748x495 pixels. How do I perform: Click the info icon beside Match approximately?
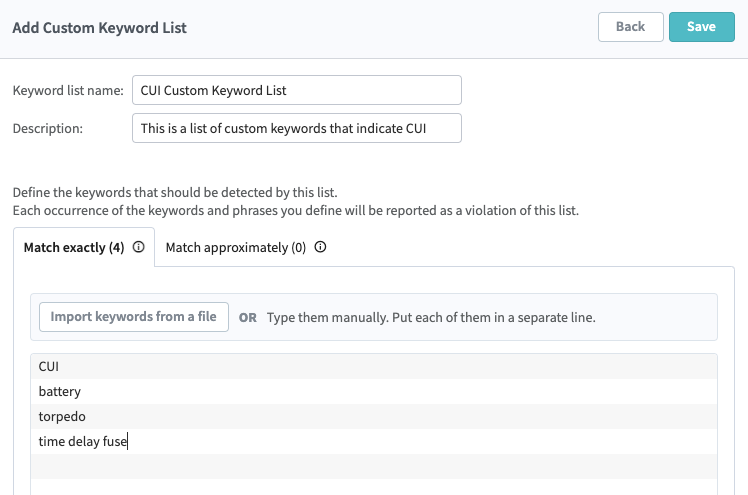pos(320,248)
